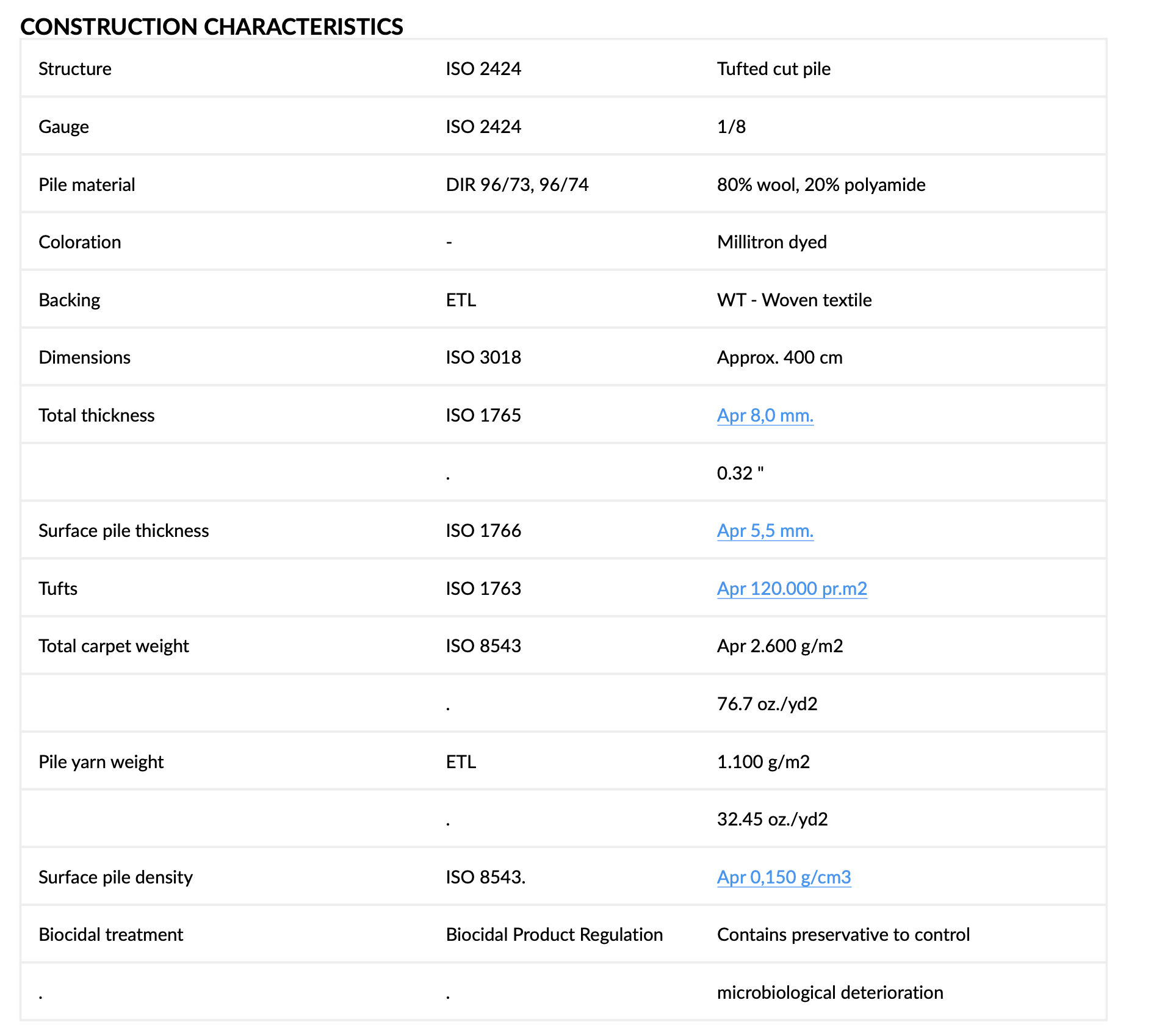Click the "ISO 3018" standard cell
The width and height of the screenshot is (1151, 1036).
pyautogui.click(x=483, y=358)
